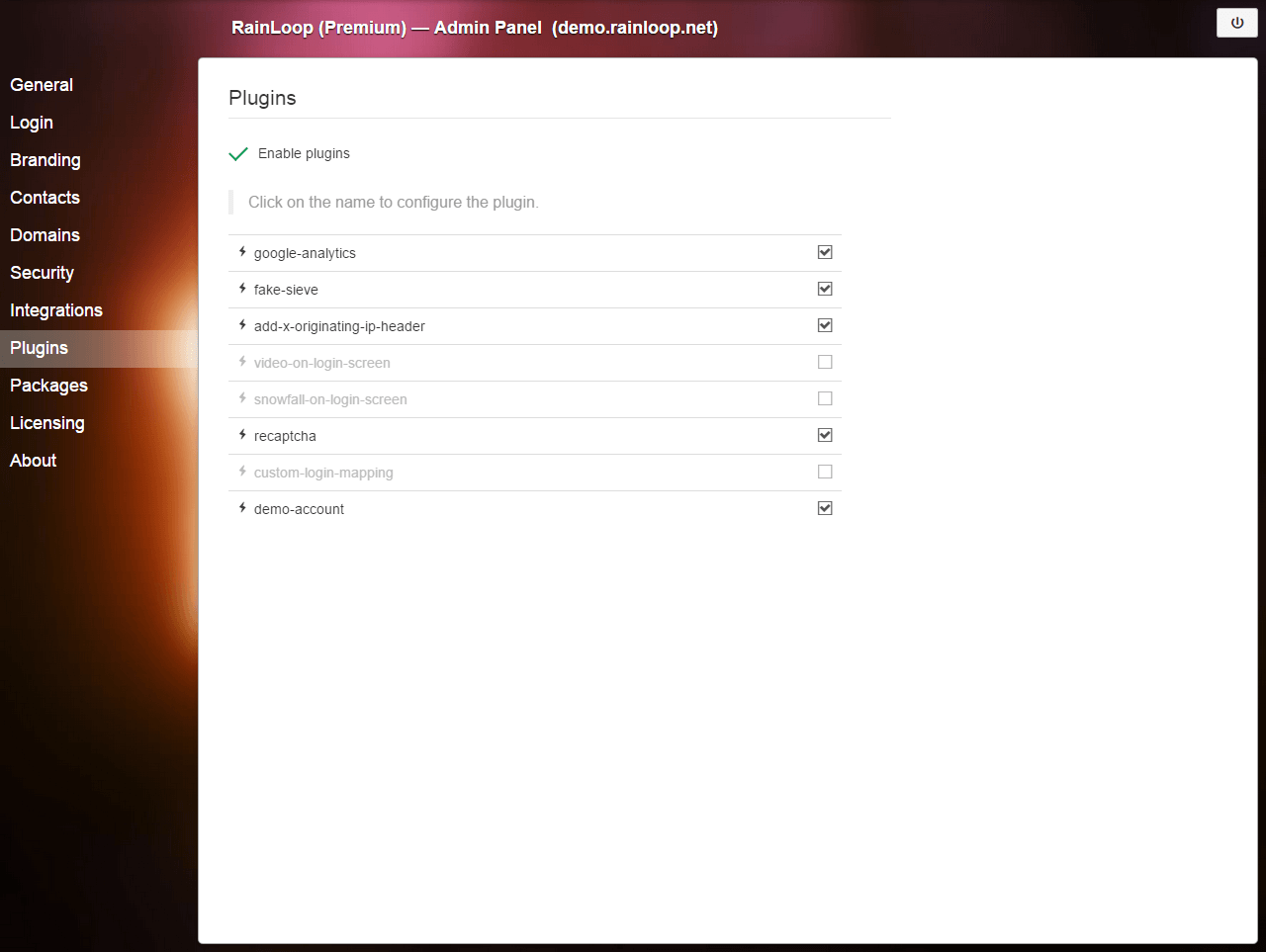Enable the video-on-login-screen plugin checkbox

pyautogui.click(x=825, y=362)
